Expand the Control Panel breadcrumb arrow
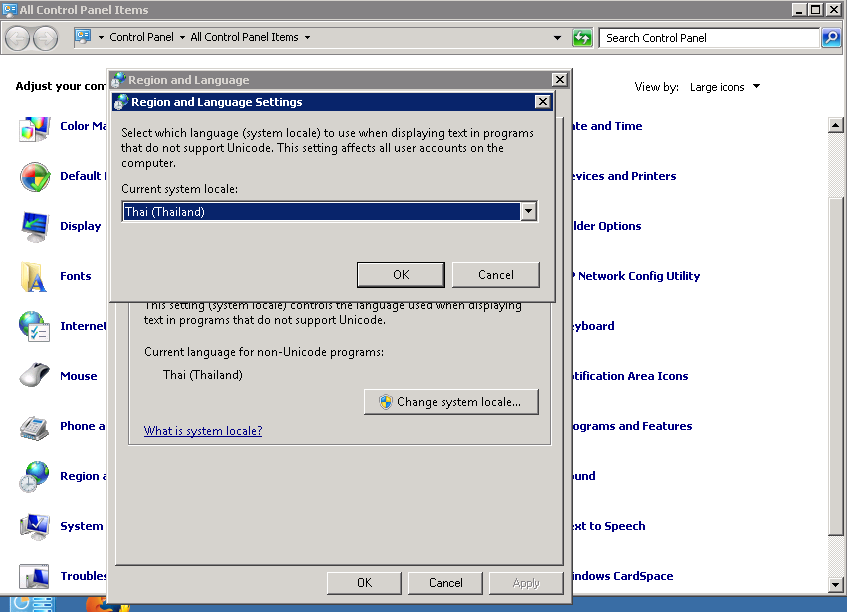847x612 pixels. point(182,37)
